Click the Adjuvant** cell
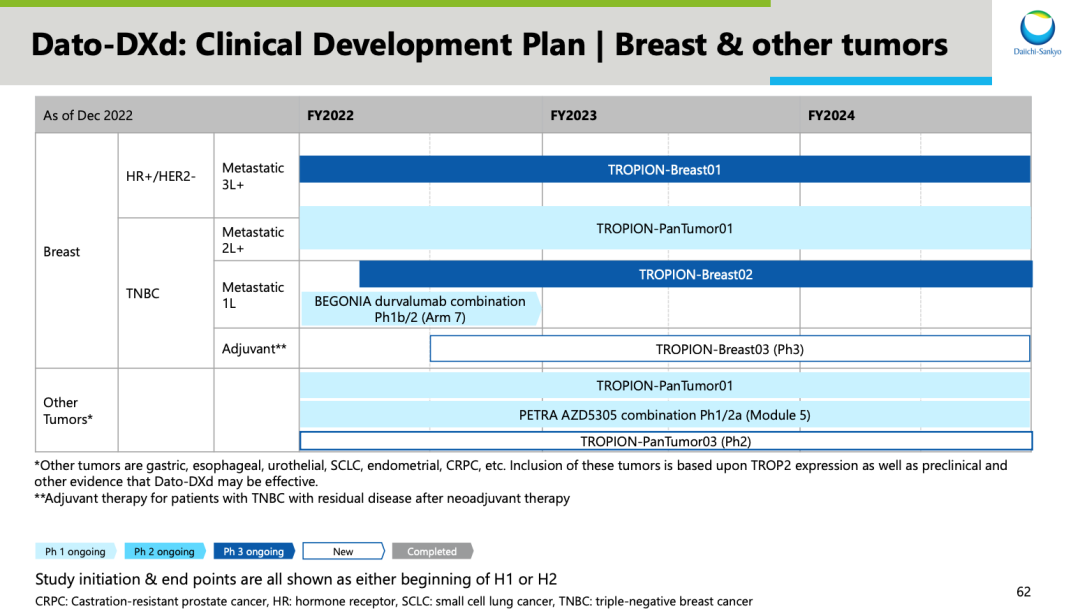This screenshot has height=609, width=1080. 256,349
